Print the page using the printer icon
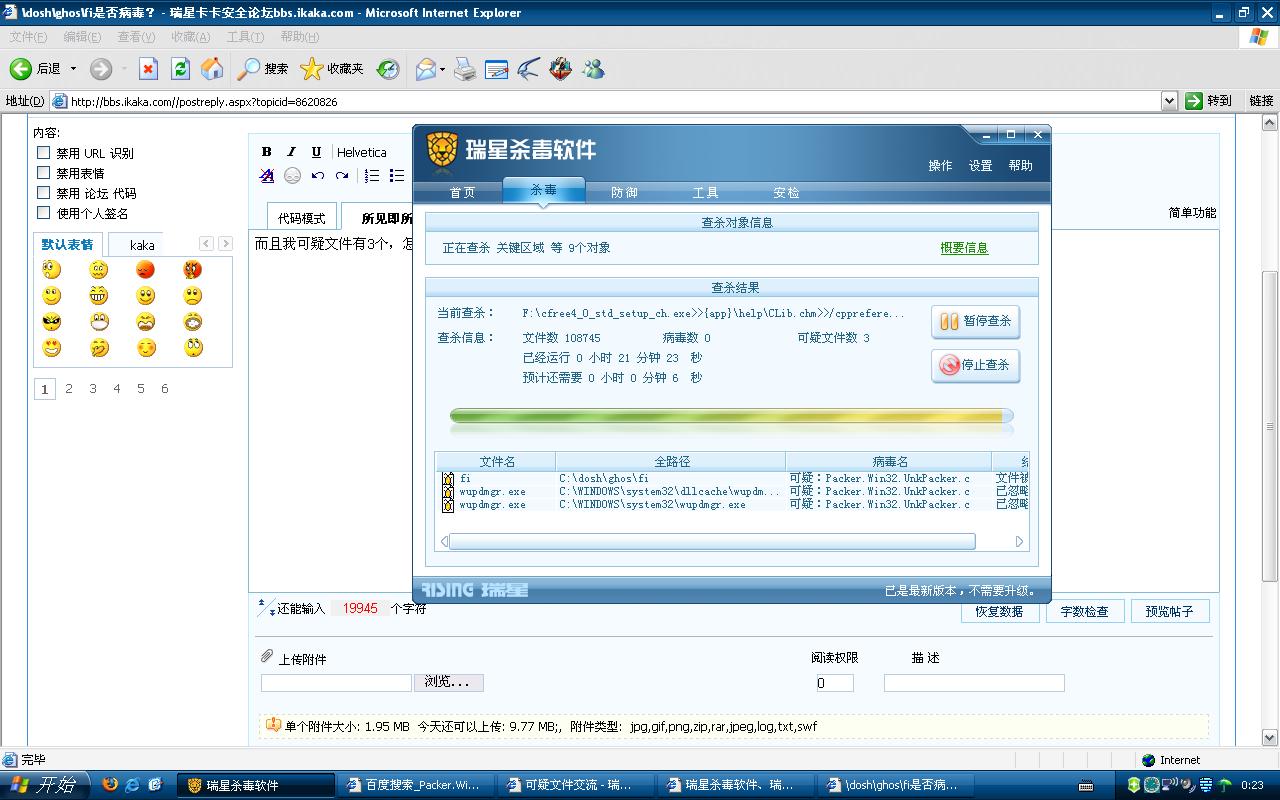Screen dimensions: 1280x800 [x=465, y=69]
